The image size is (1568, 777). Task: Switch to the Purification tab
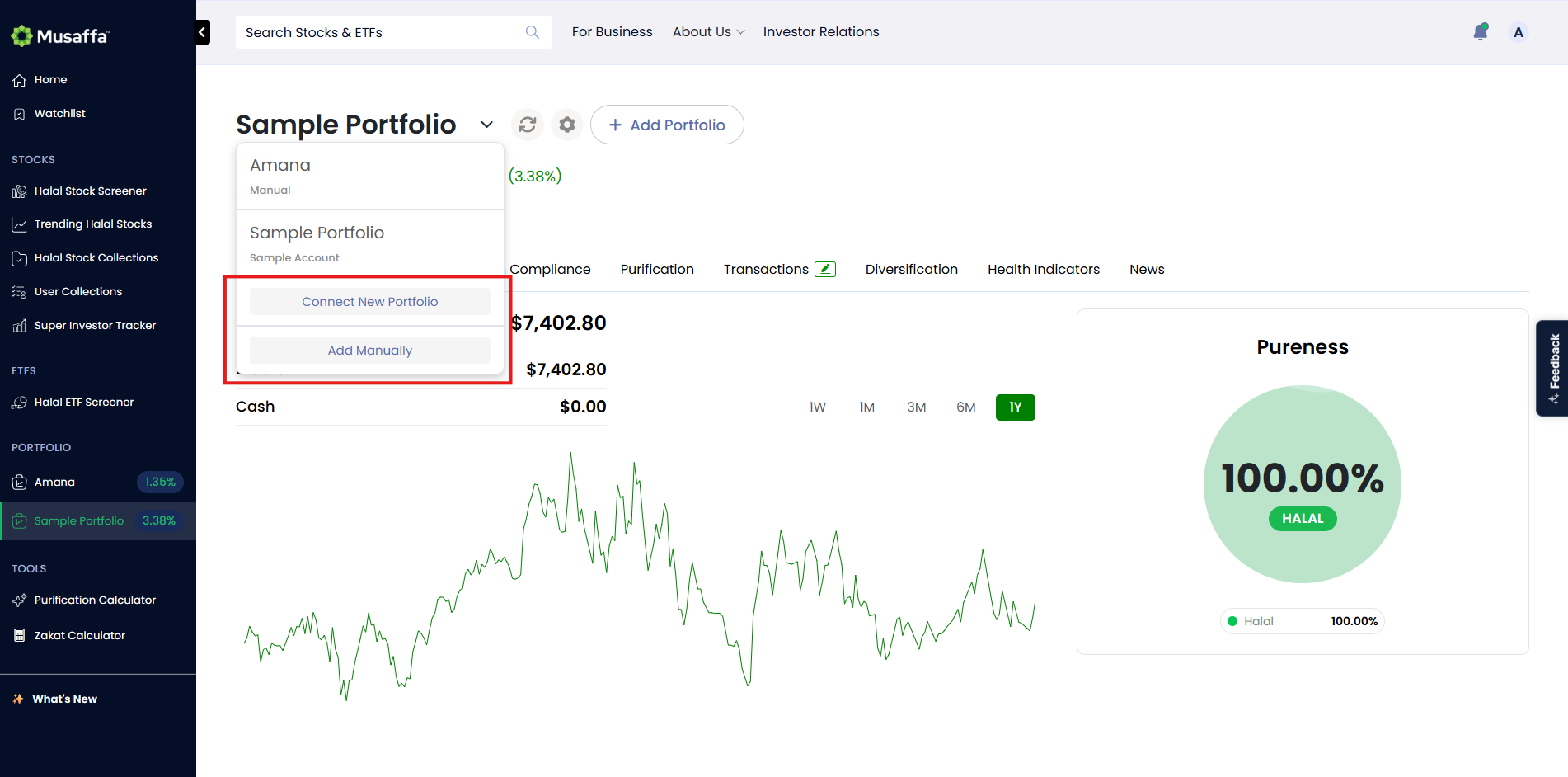coord(657,270)
